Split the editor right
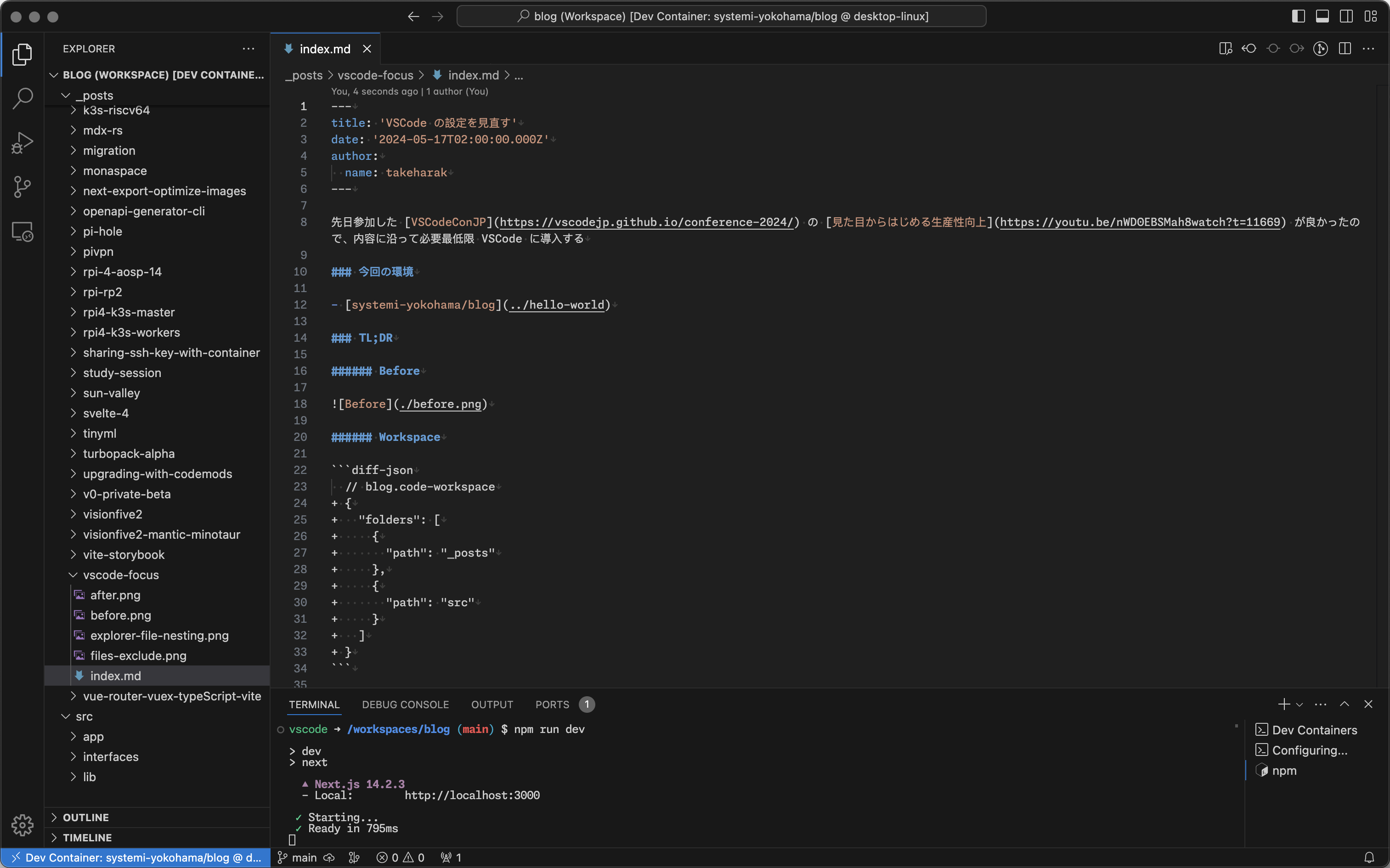 (1345, 49)
